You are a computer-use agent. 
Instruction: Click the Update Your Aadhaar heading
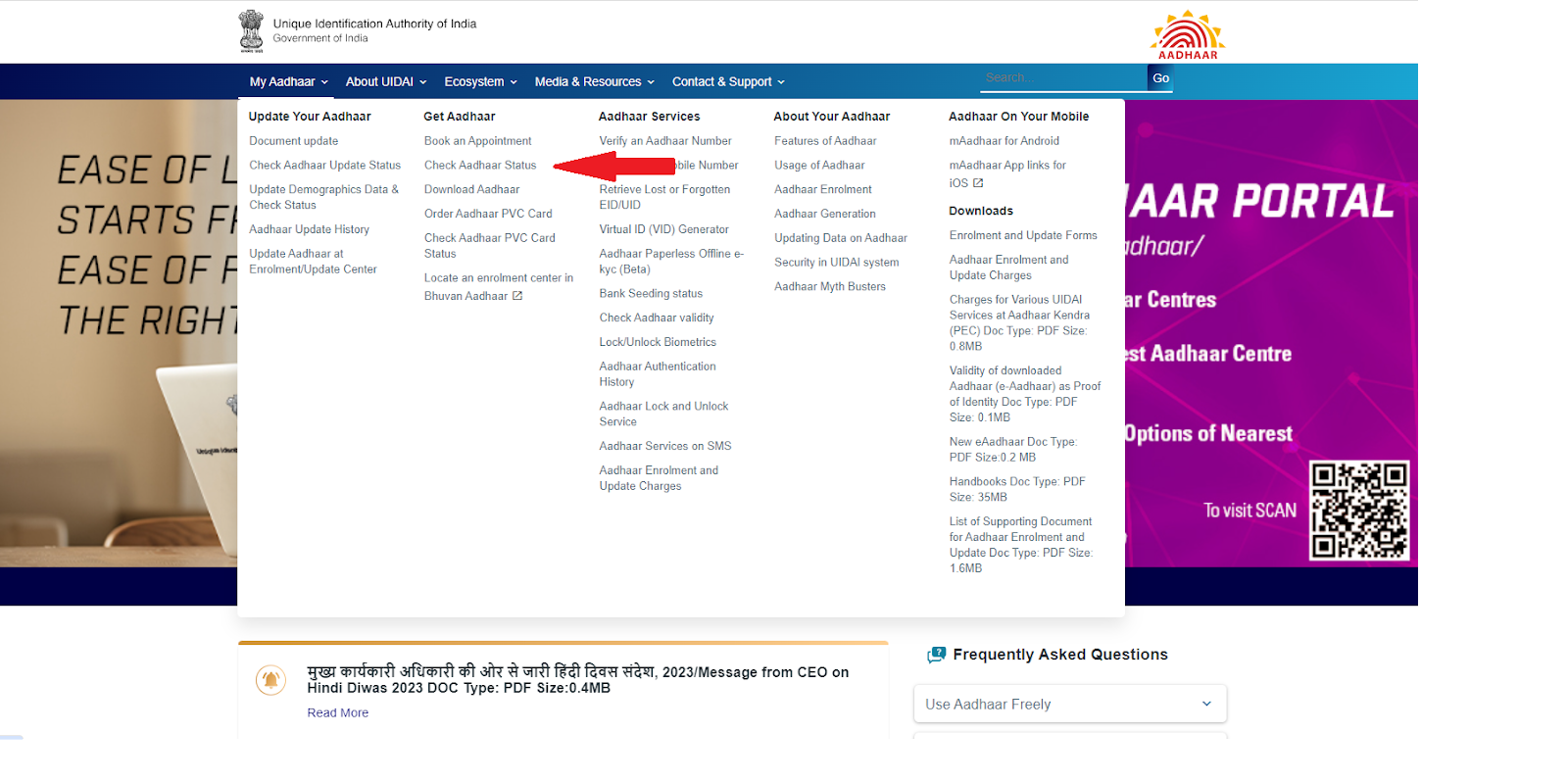pos(310,117)
